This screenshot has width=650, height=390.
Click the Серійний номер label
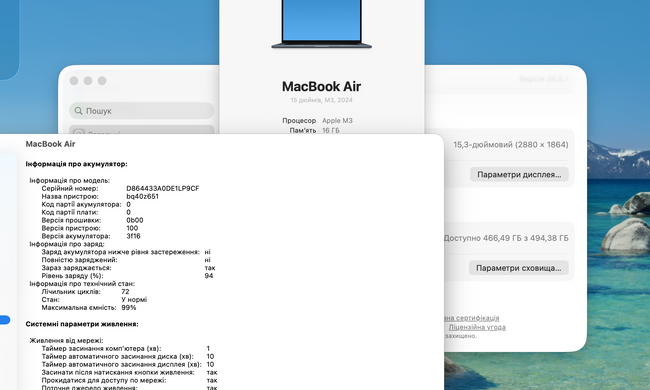(70, 188)
